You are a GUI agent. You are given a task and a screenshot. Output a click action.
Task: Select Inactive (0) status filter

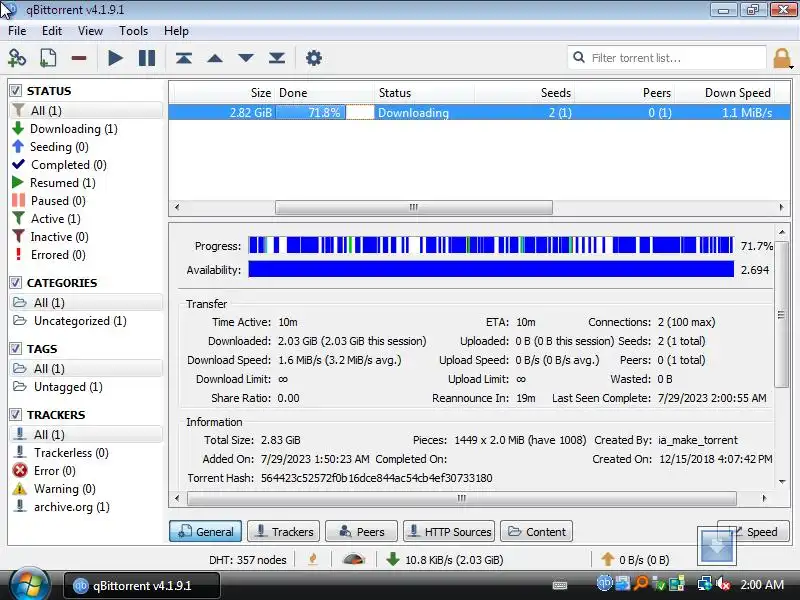(x=59, y=237)
